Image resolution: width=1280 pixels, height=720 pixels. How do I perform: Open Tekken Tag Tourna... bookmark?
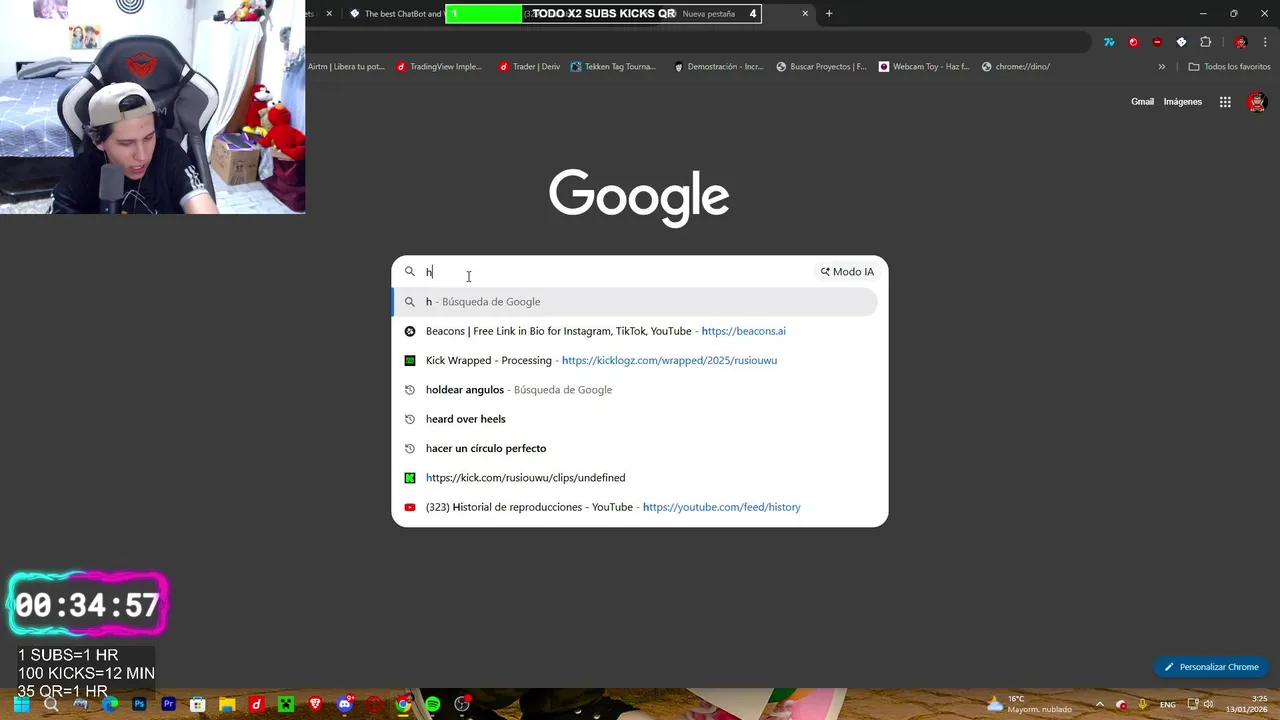(613, 67)
